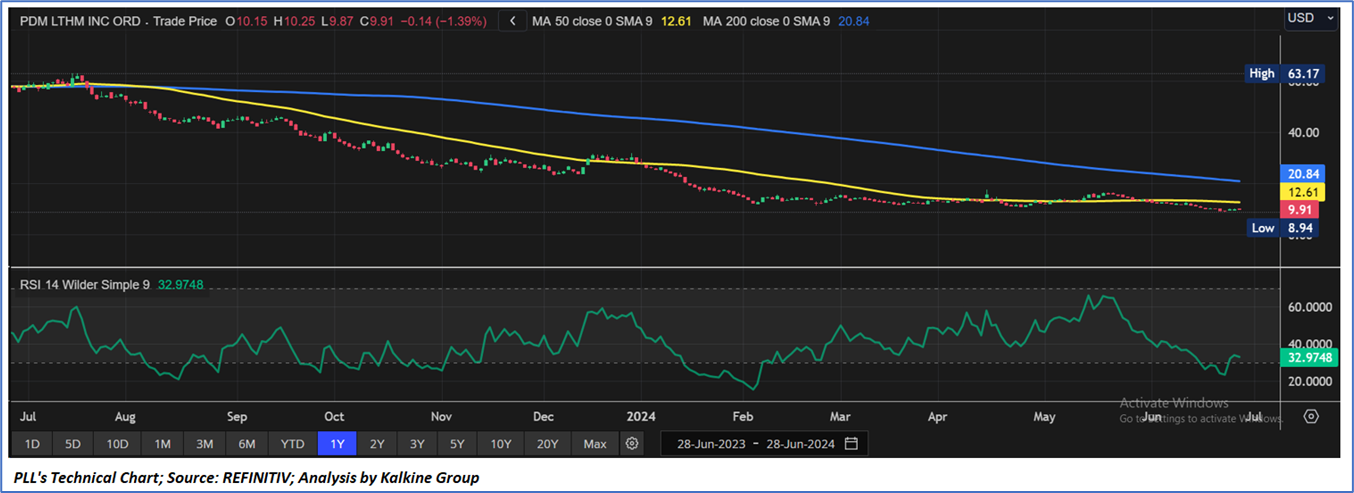1354x493 pixels.
Task: Click the active 1Y range button
Action: pos(336,443)
